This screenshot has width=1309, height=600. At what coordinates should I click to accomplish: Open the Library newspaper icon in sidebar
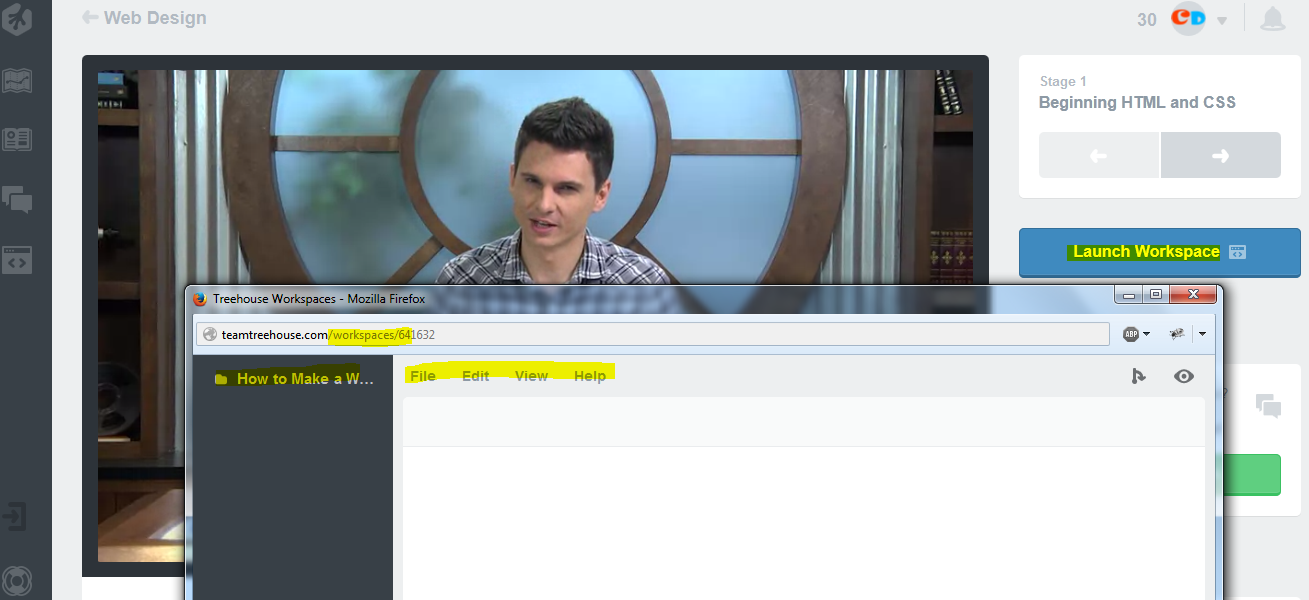pos(17,139)
